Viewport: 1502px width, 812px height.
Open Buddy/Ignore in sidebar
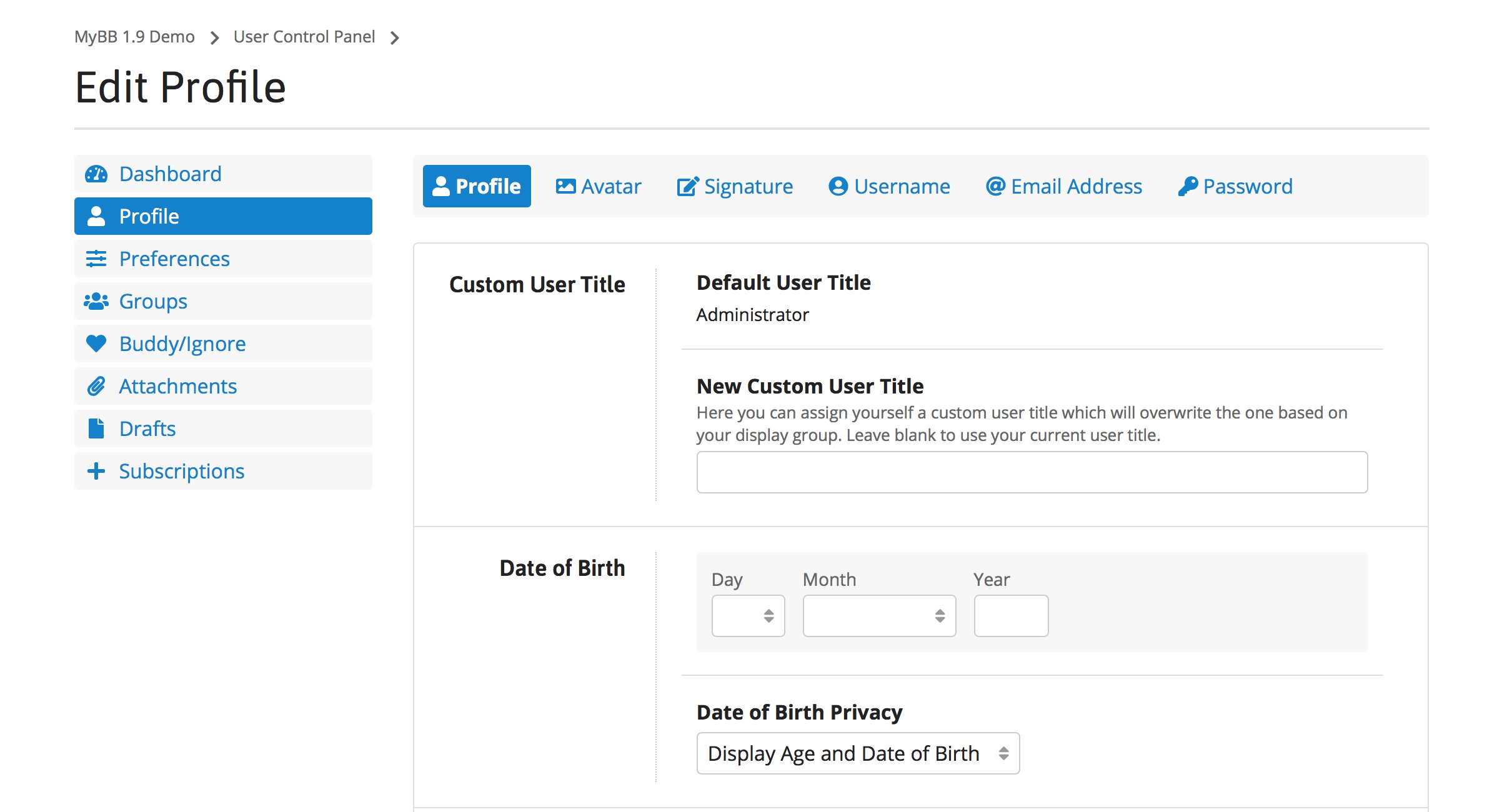(223, 344)
